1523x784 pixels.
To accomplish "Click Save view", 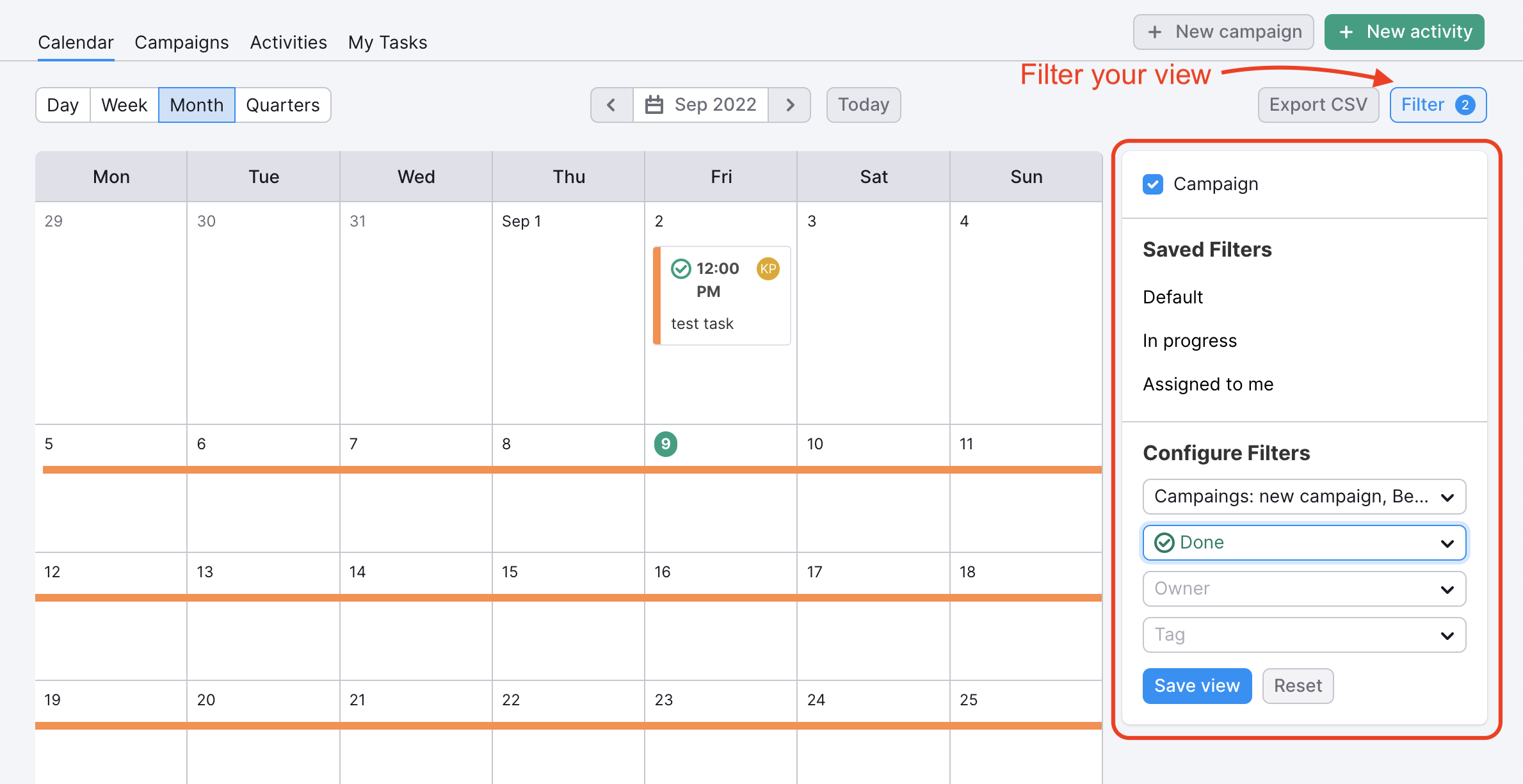I will (x=1197, y=686).
